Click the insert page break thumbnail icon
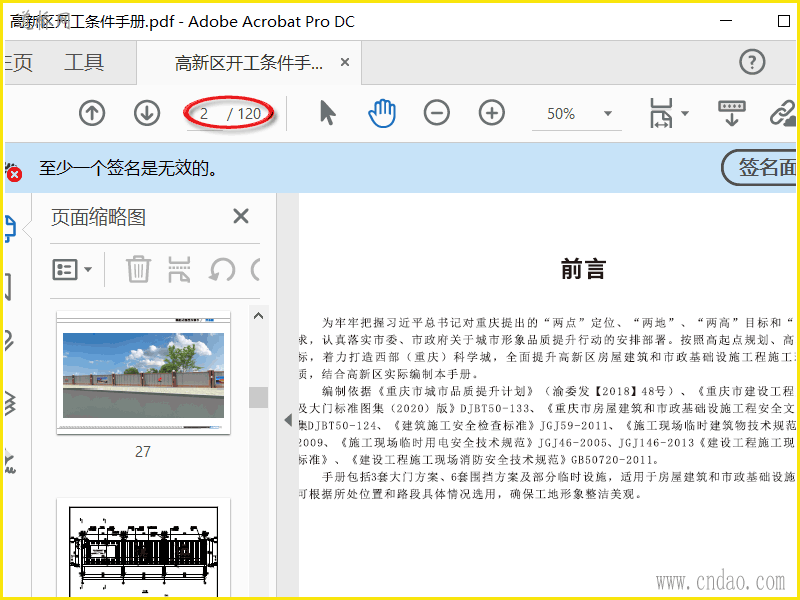 pyautogui.click(x=179, y=269)
